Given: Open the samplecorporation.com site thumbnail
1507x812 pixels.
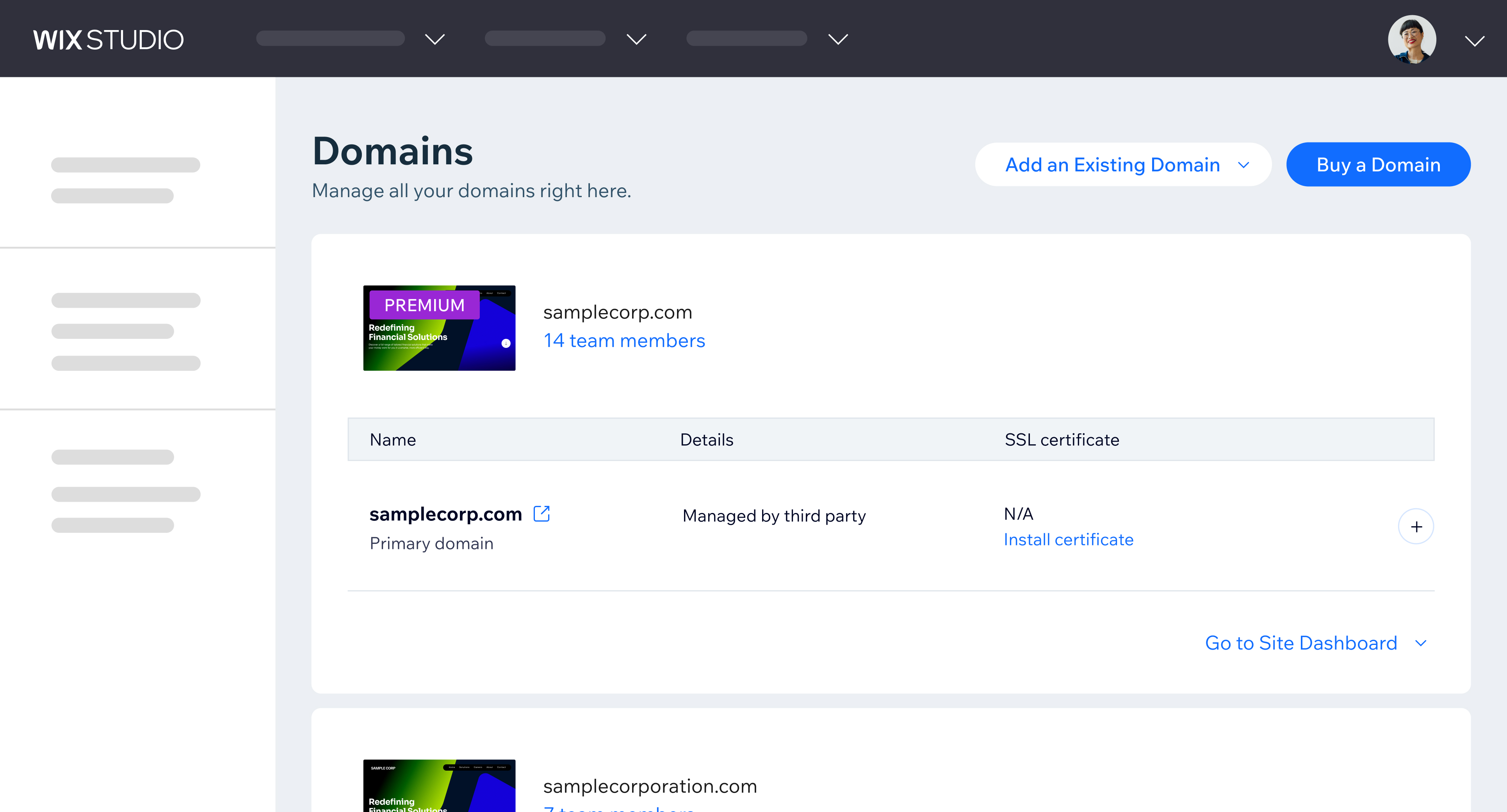Looking at the screenshot, I should (439, 786).
